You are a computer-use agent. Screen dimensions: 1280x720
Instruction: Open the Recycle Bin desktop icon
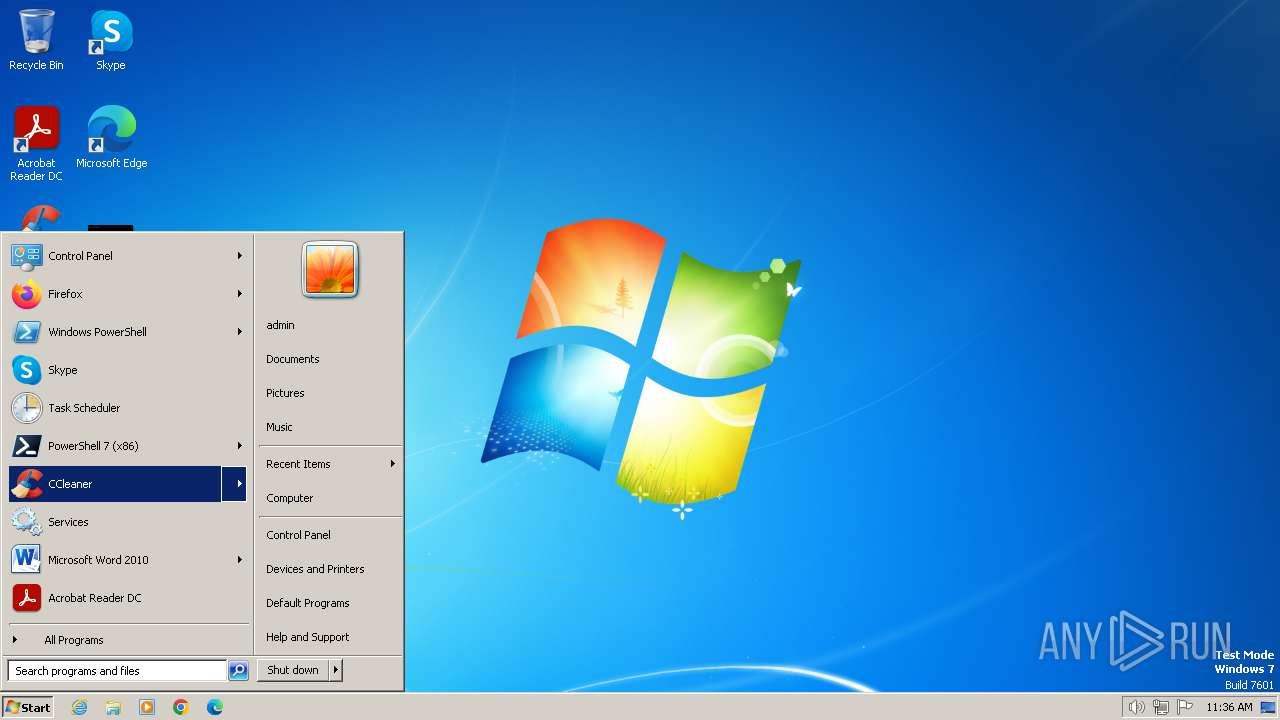(x=36, y=40)
